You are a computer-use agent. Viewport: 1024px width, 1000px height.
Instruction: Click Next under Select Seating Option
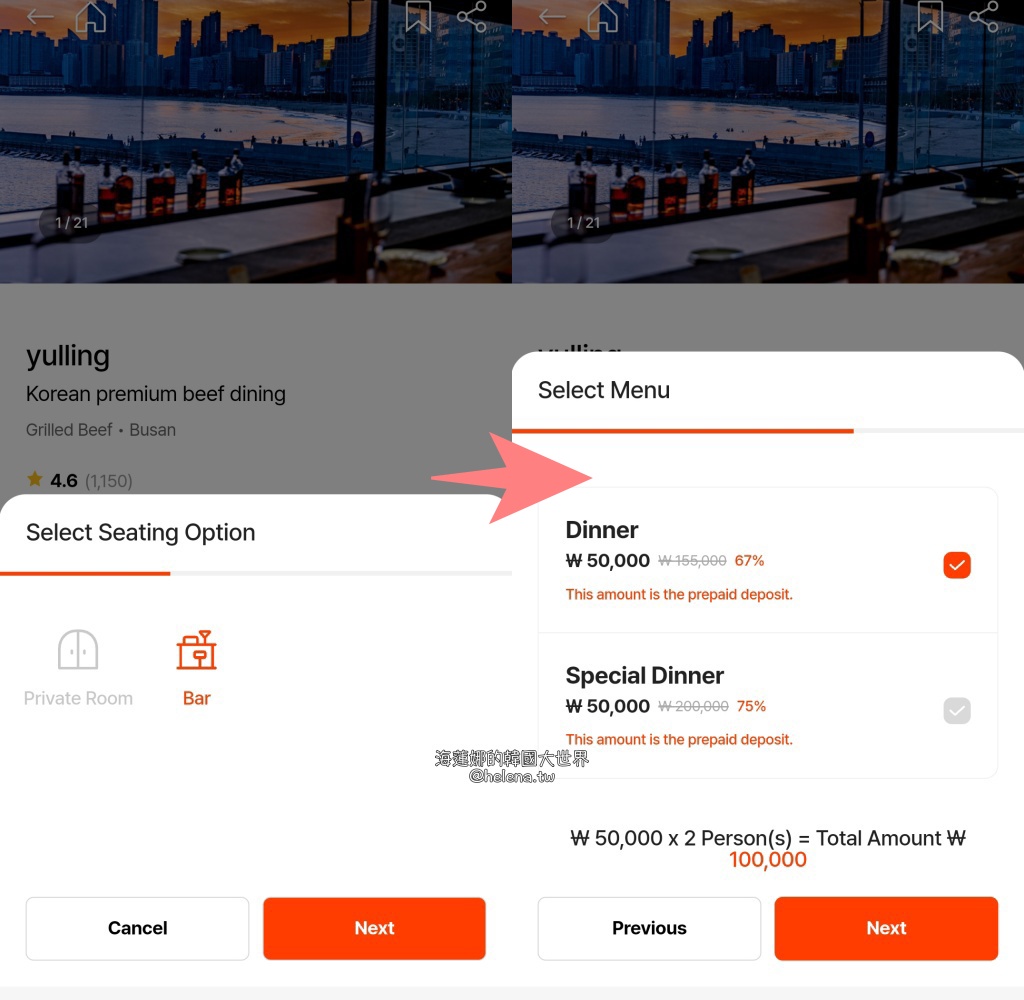pos(374,928)
